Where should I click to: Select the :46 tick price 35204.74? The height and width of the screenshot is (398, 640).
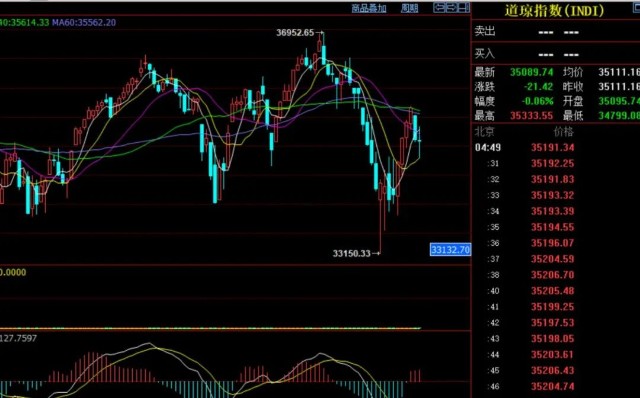[553, 386]
